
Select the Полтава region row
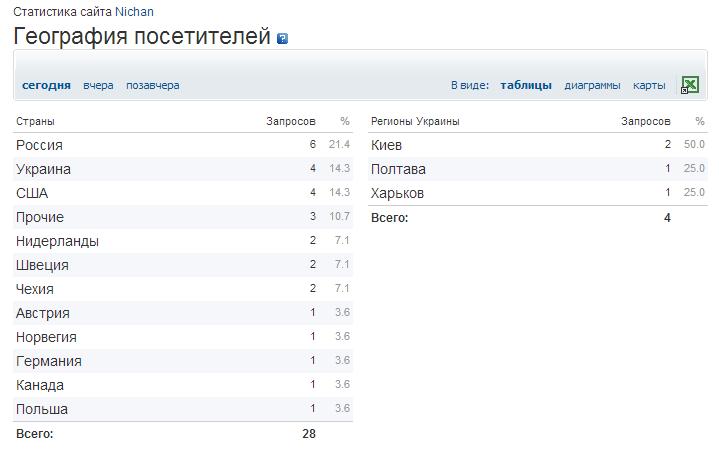[537, 169]
